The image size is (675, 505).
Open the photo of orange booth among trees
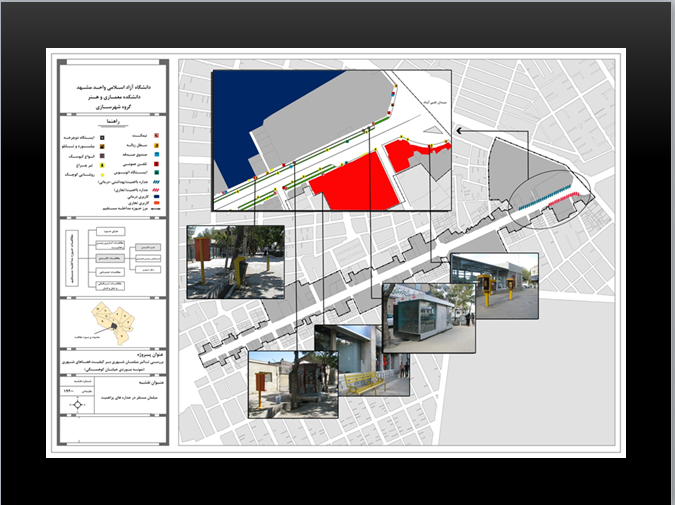(235, 262)
